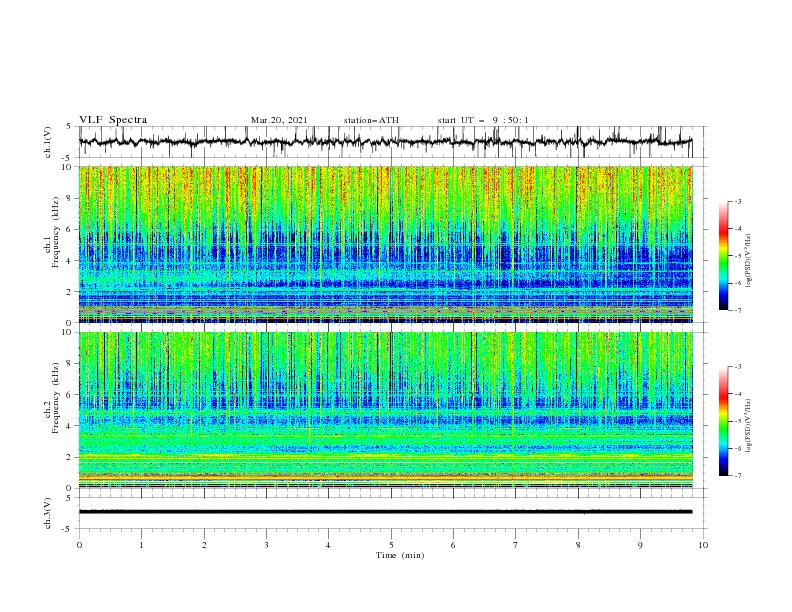Click the "ch.1(V)" waveform axis label
This screenshot has width=792, height=612.
pos(48,142)
